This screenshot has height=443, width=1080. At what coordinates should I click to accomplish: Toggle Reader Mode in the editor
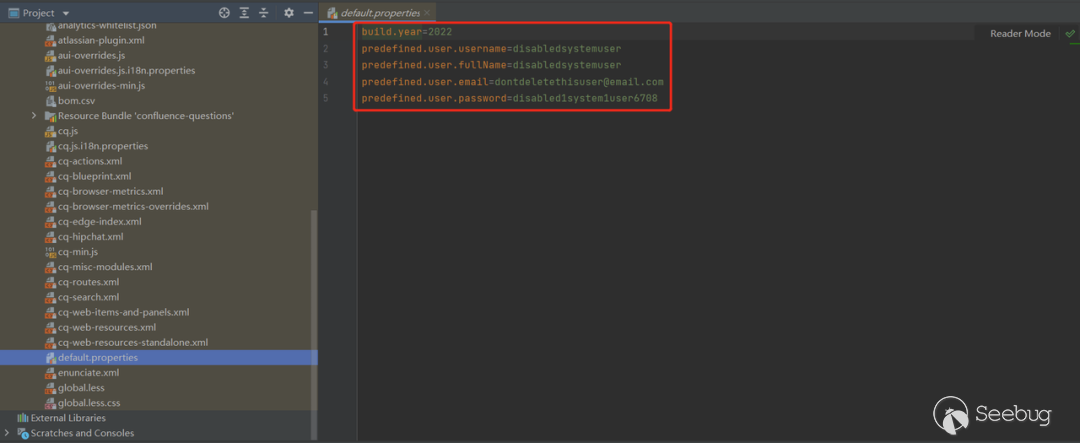pyautogui.click(x=1020, y=33)
